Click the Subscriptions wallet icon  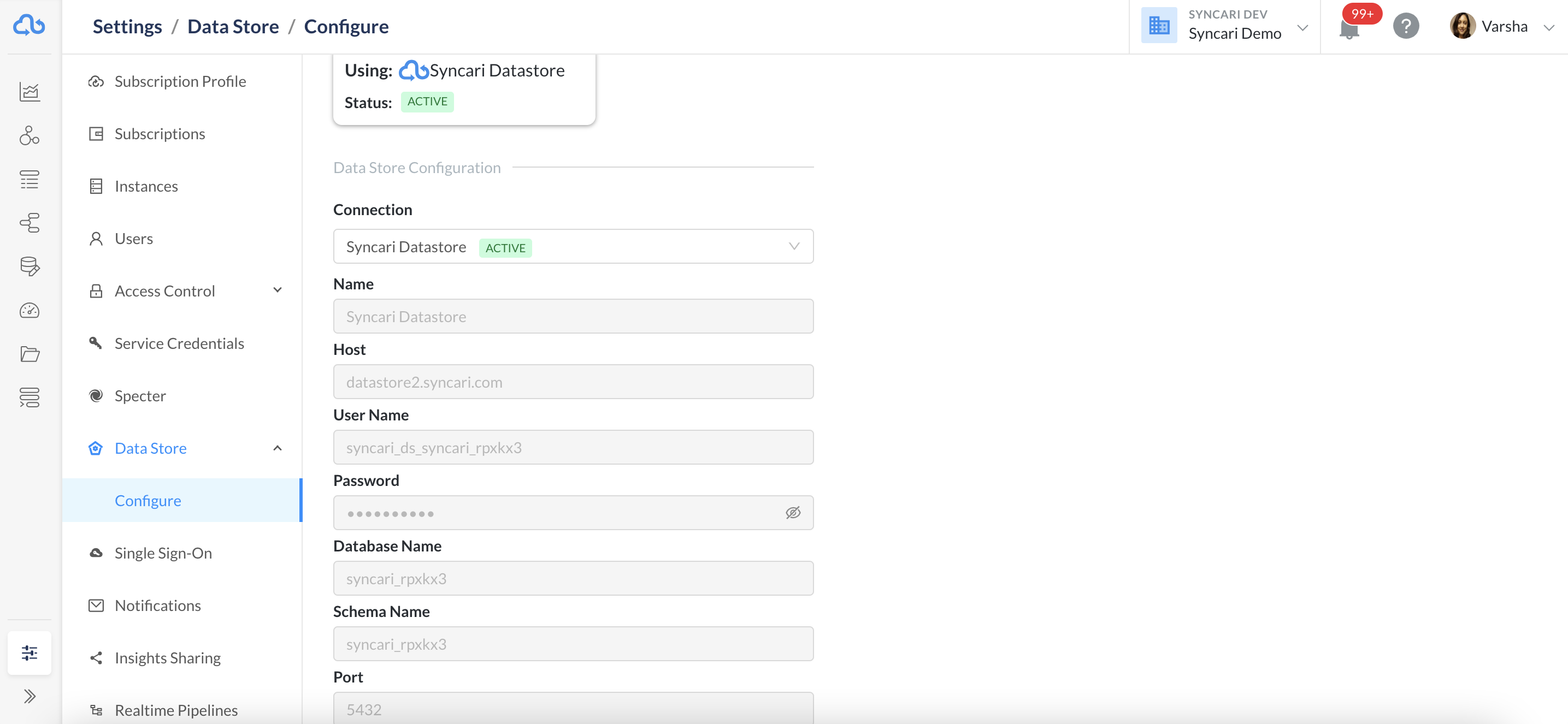96,134
